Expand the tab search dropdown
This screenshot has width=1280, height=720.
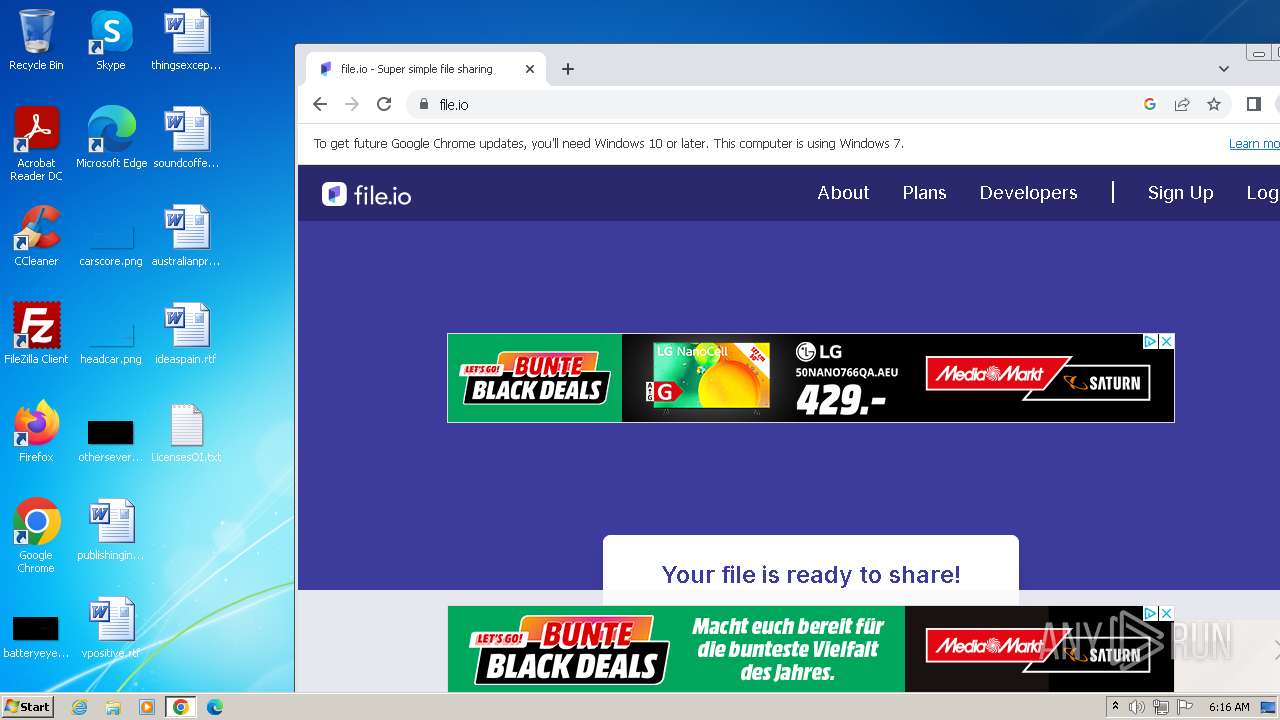[1224, 69]
